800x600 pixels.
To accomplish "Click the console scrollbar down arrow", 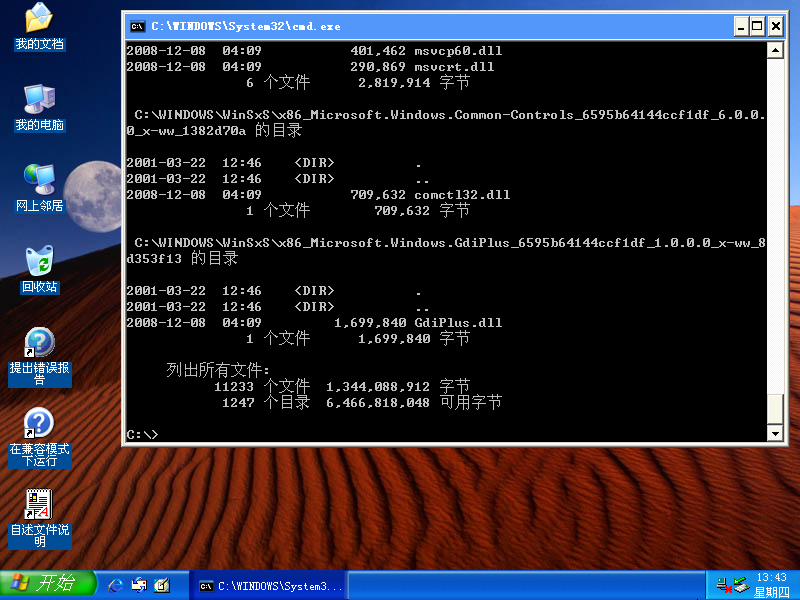I will (775, 434).
